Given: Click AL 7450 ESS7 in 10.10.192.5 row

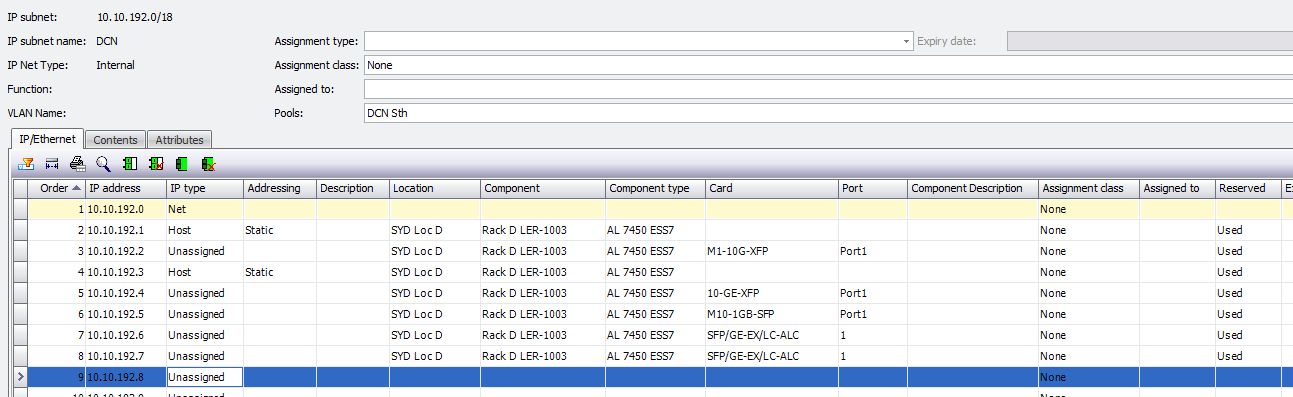Looking at the screenshot, I should tap(655, 314).
